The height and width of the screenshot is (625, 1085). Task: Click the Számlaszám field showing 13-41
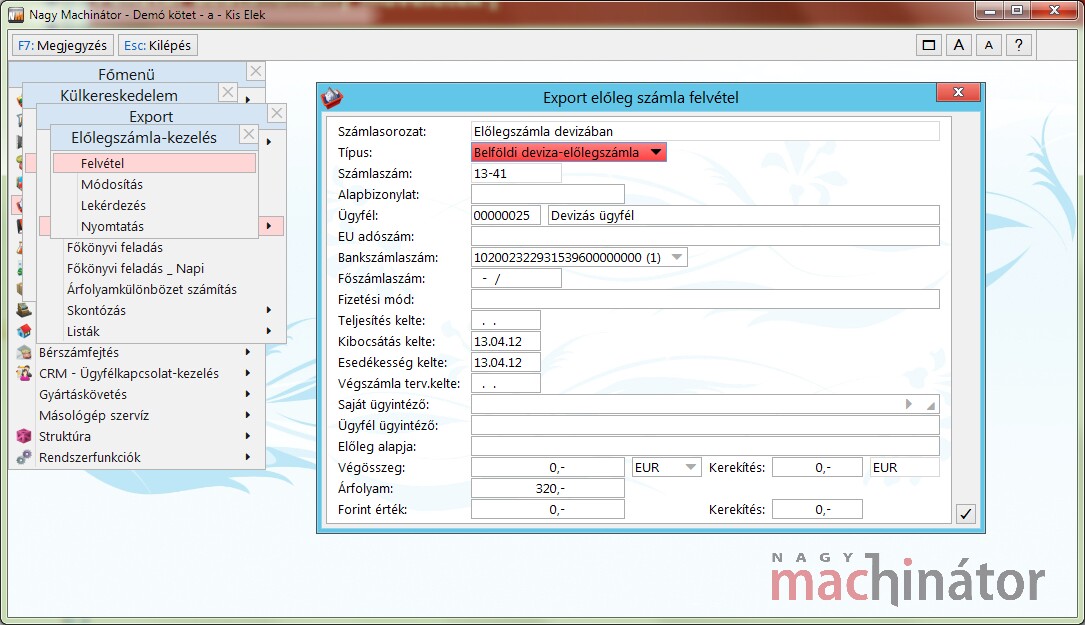click(x=516, y=174)
